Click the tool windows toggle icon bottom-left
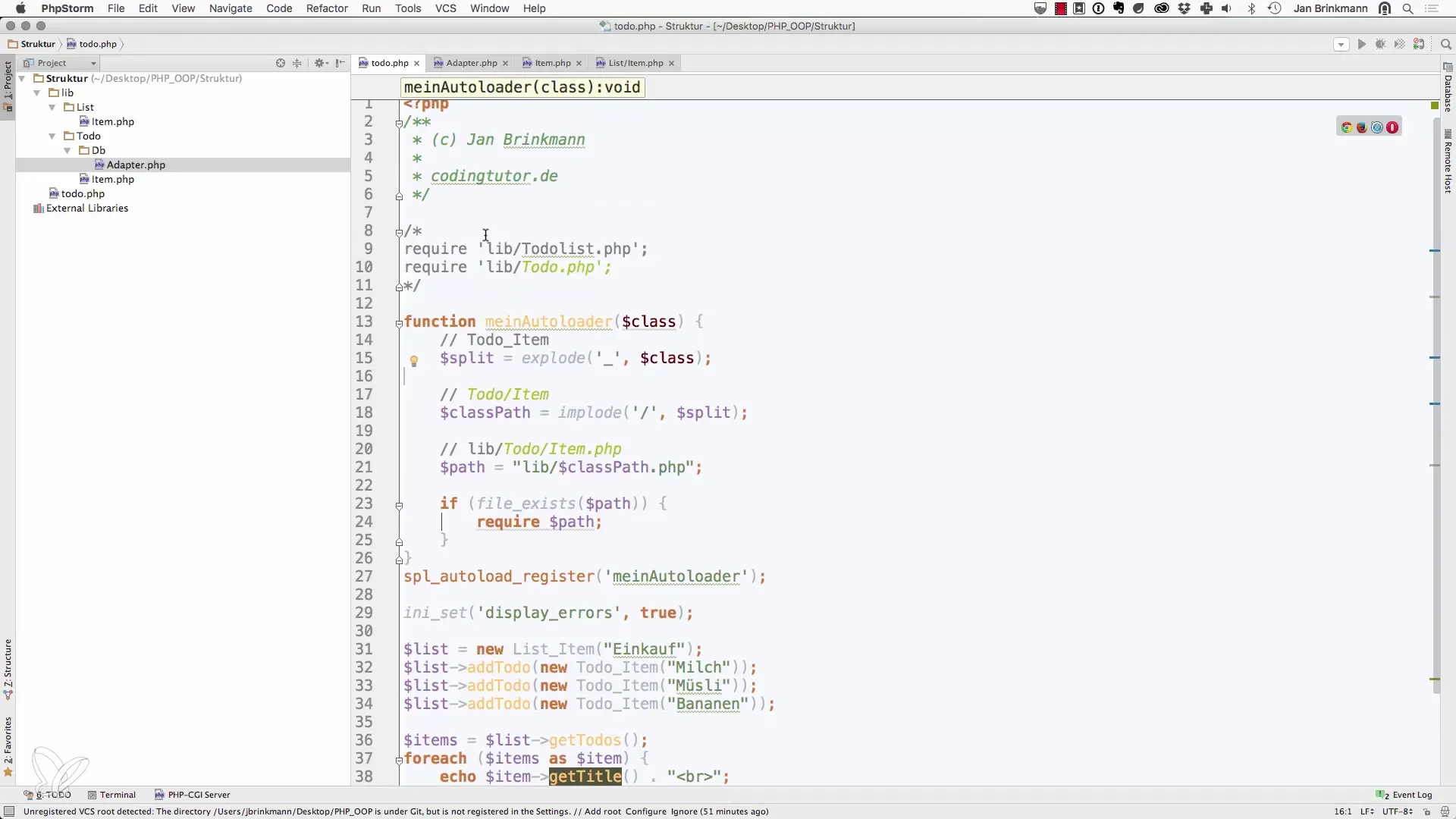The width and height of the screenshot is (1456, 819). point(9,811)
